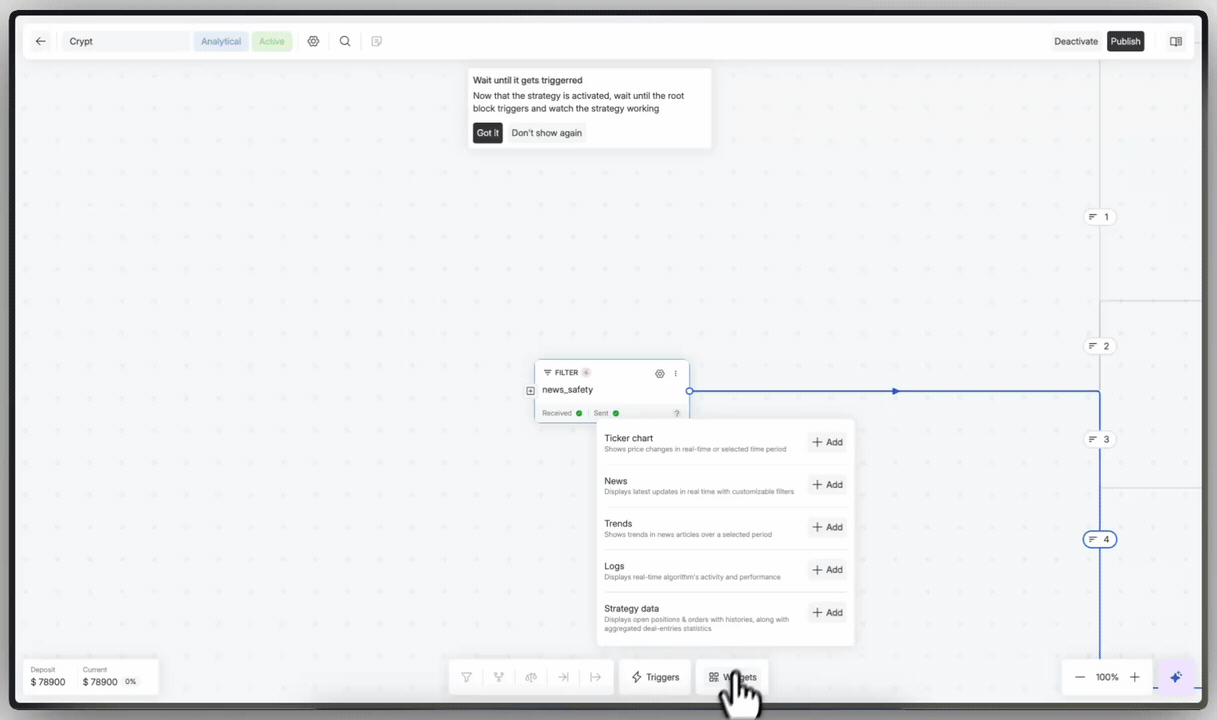Click Got it on the hint popup

487,133
